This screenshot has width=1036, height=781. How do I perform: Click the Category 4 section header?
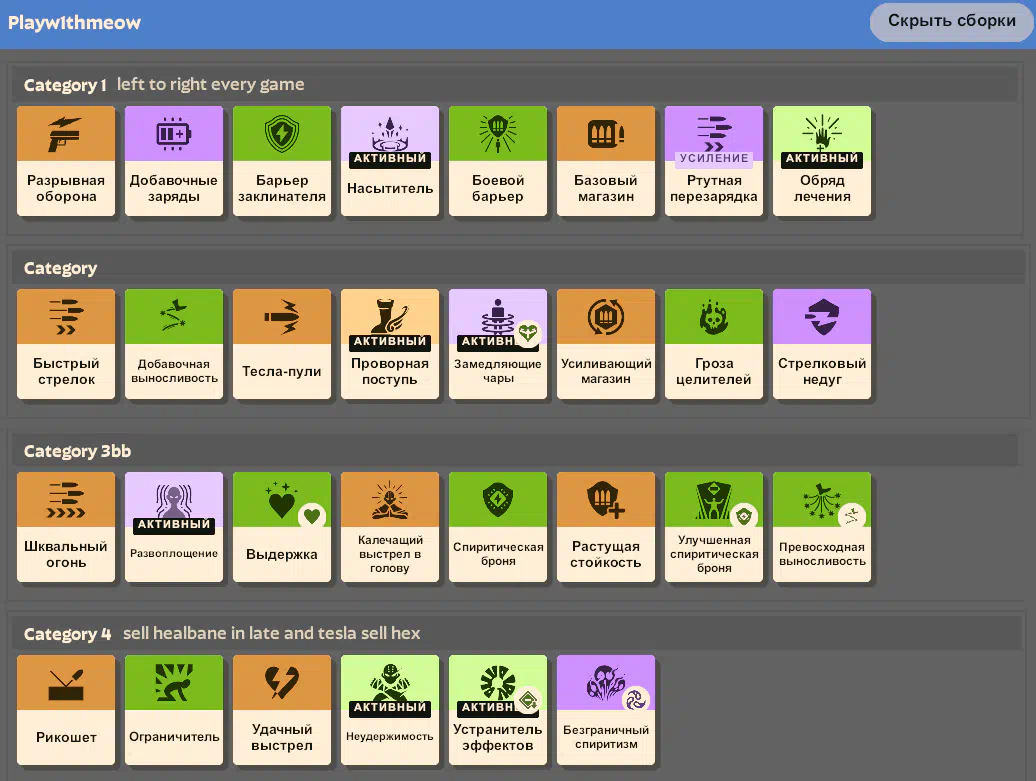click(x=67, y=634)
